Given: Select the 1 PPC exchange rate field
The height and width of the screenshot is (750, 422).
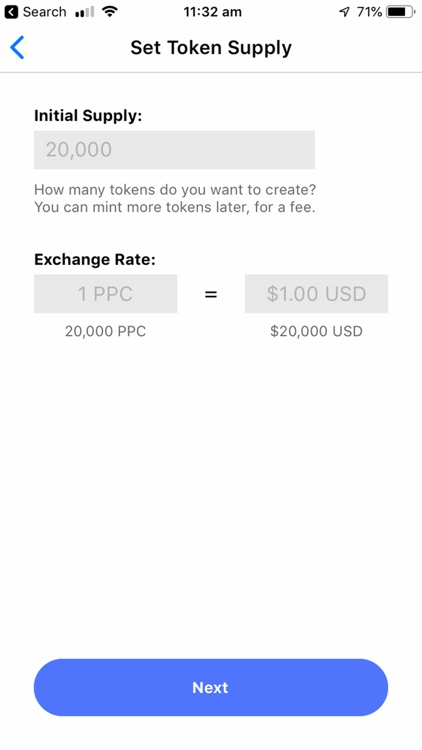Looking at the screenshot, I should [x=105, y=294].
